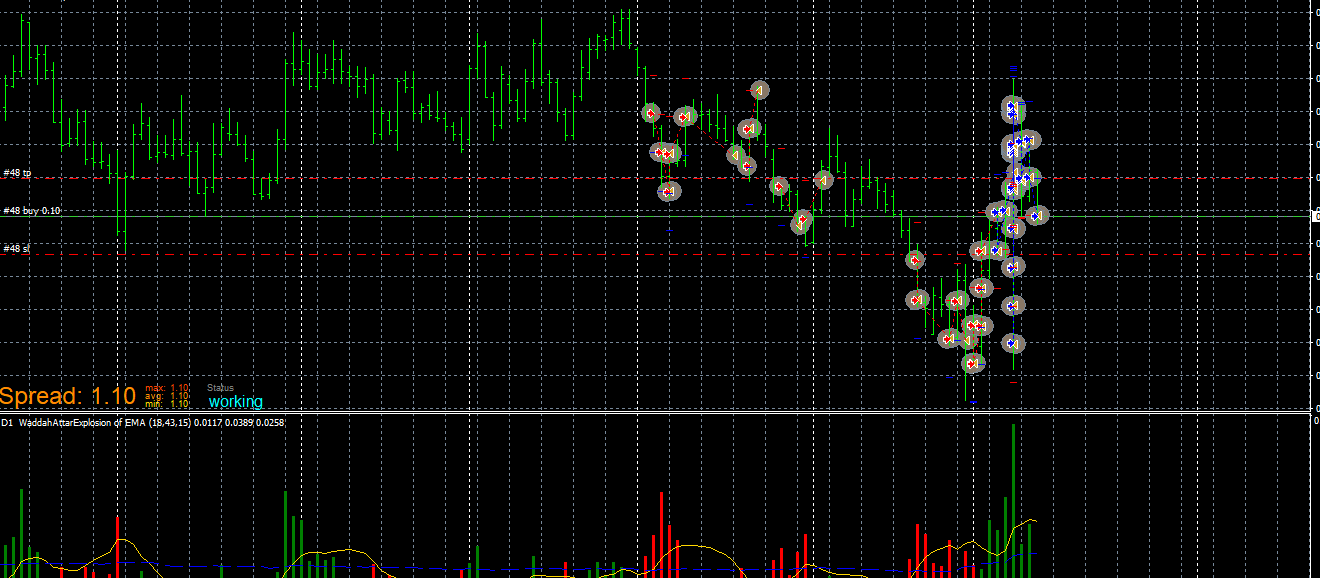Click the tallest green histogram bar

(1013, 500)
